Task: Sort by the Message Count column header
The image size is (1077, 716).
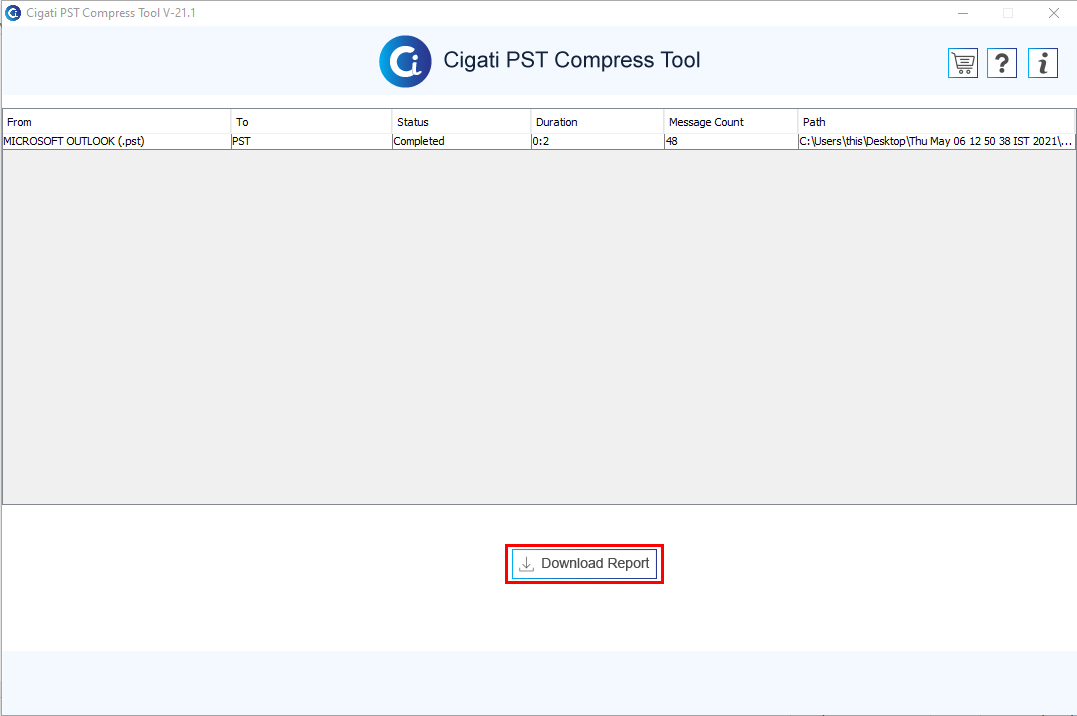Action: (x=730, y=122)
